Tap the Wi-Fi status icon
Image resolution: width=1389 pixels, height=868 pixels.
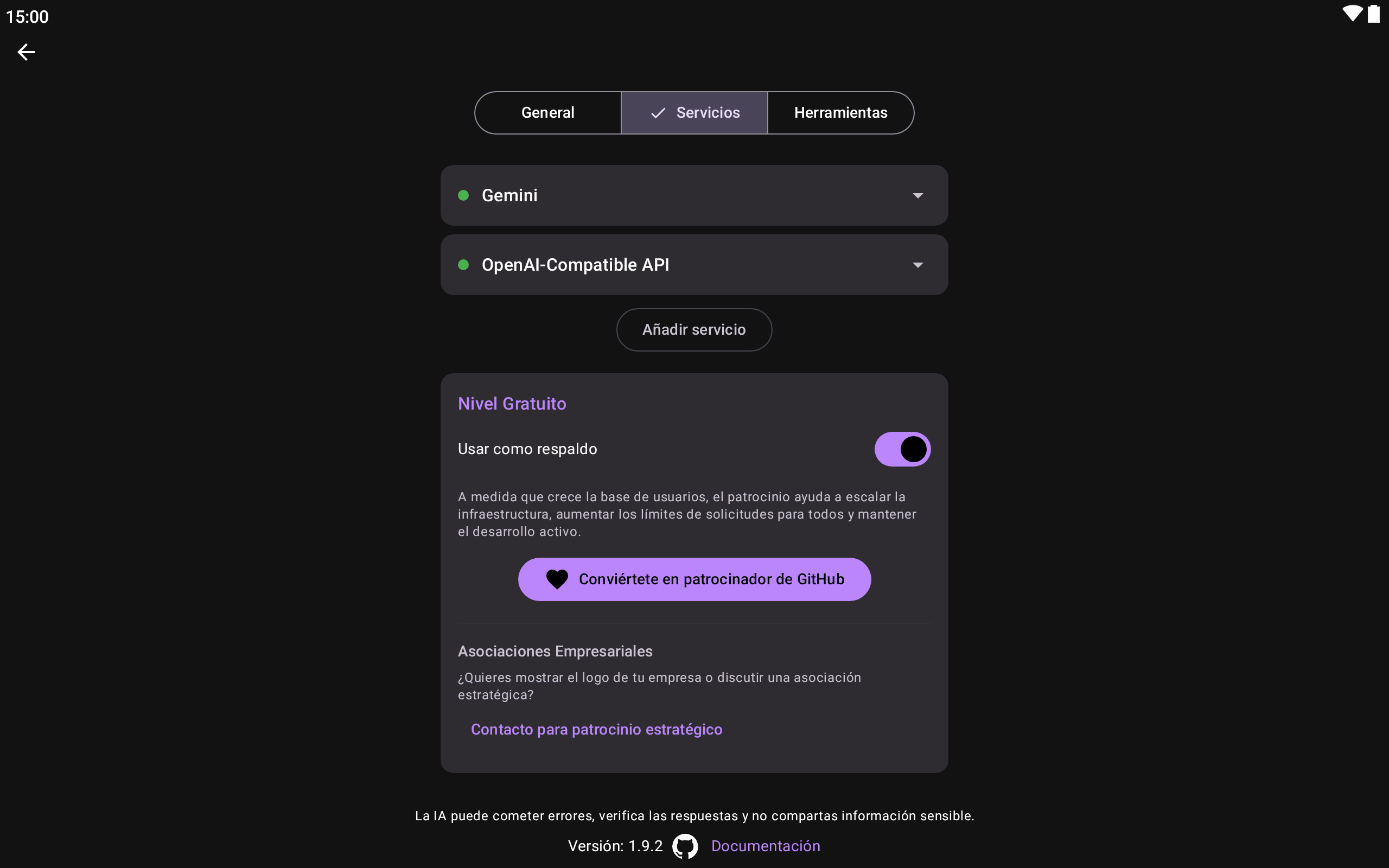[1352, 14]
